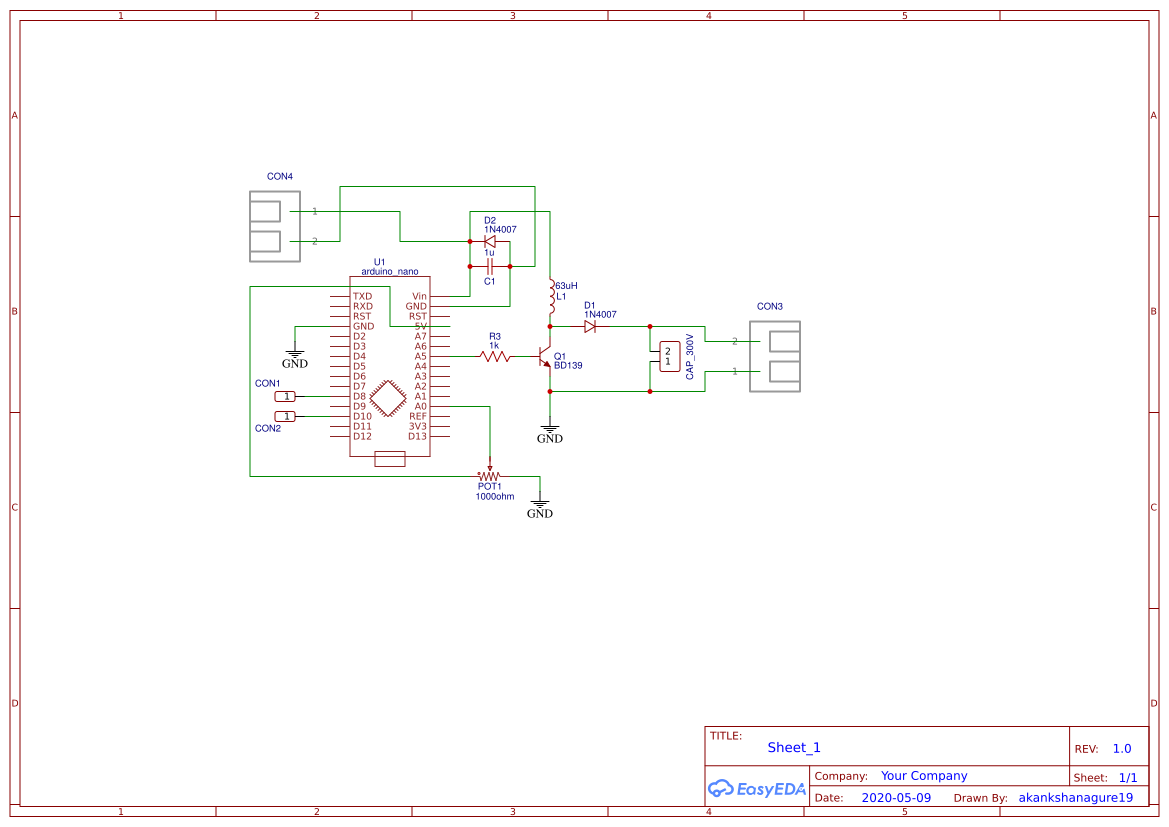This screenshot has height=827, width=1169.
Task: Click the GND symbol next to the potentiometer
Action: coord(540,509)
